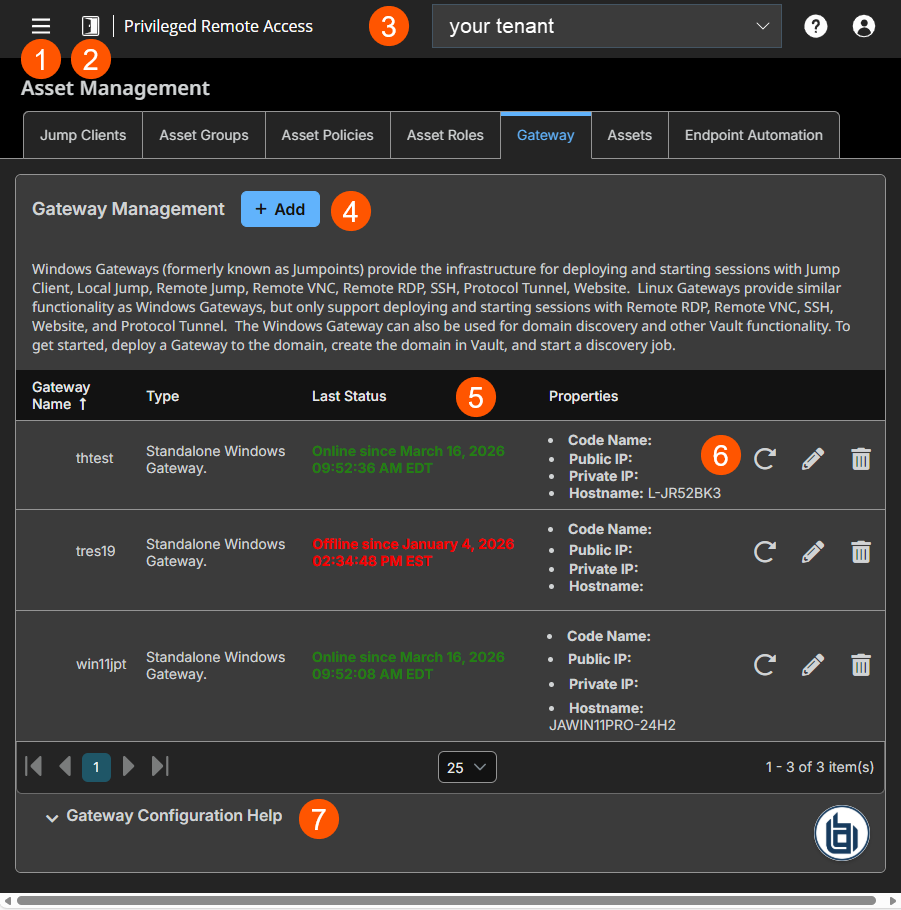
Task: Open the 25 items-per-page dropdown
Action: tap(467, 767)
